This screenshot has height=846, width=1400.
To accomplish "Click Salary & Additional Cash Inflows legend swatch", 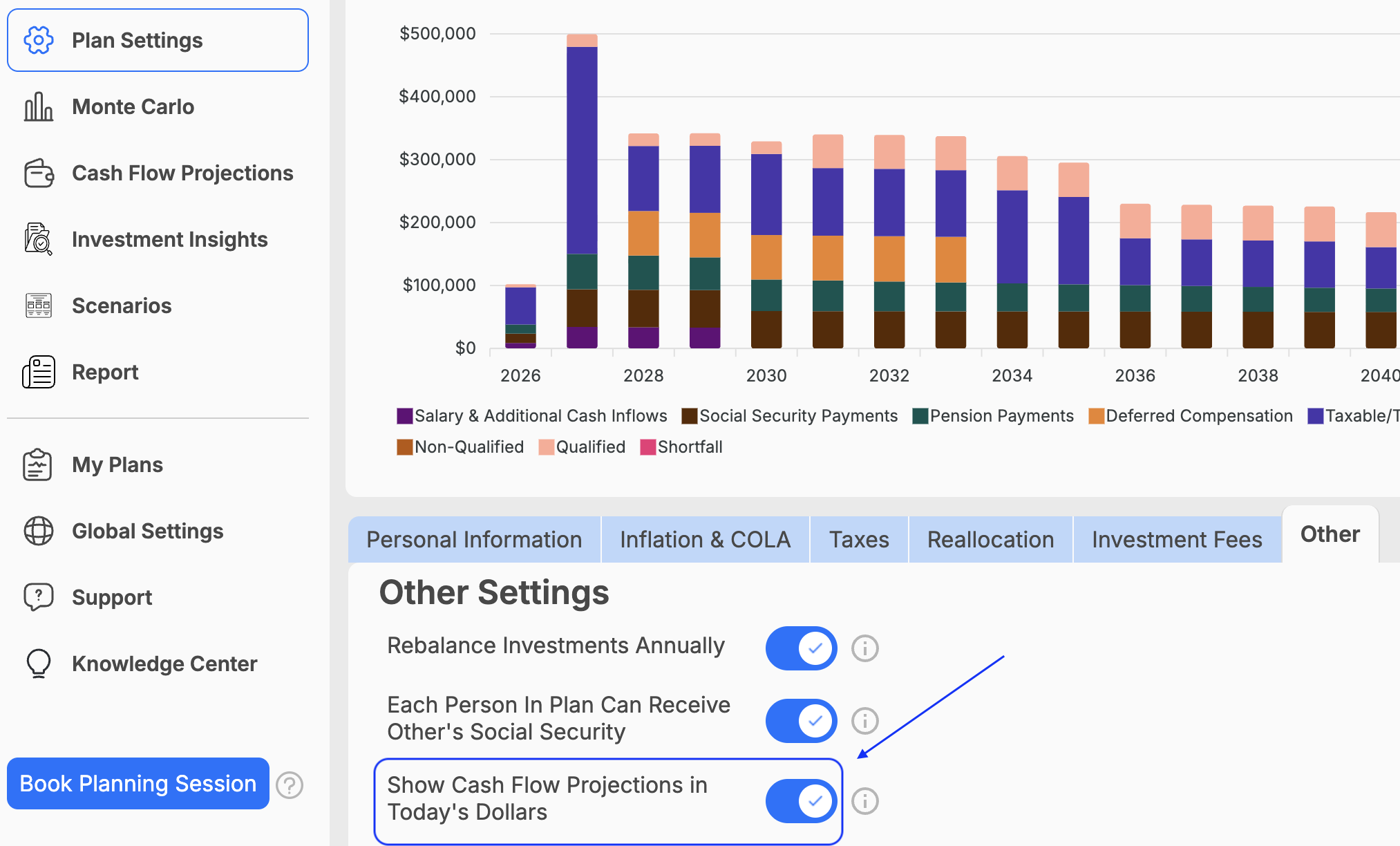I will pos(404,416).
